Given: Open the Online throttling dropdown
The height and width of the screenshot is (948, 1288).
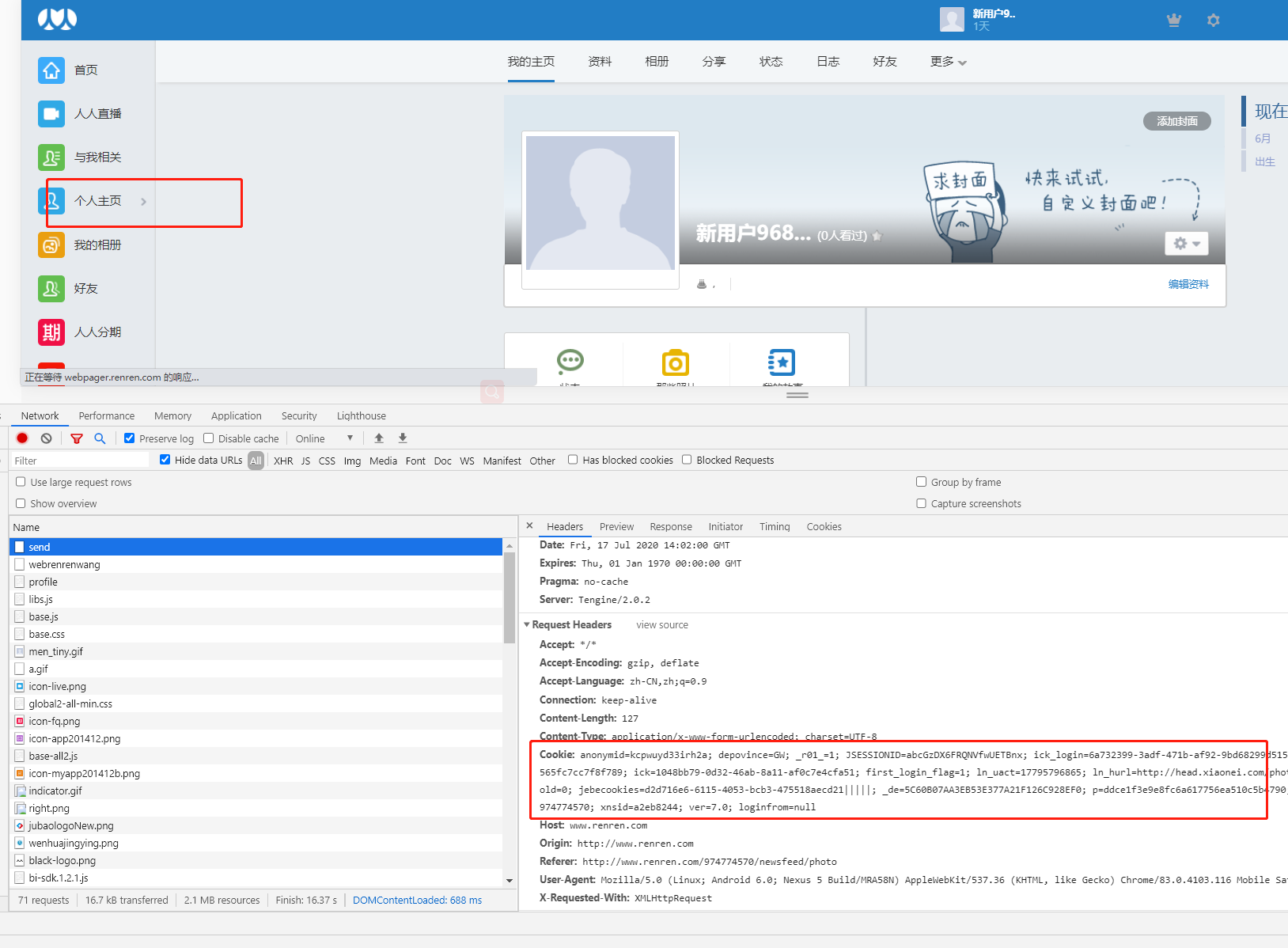Looking at the screenshot, I should [324, 438].
